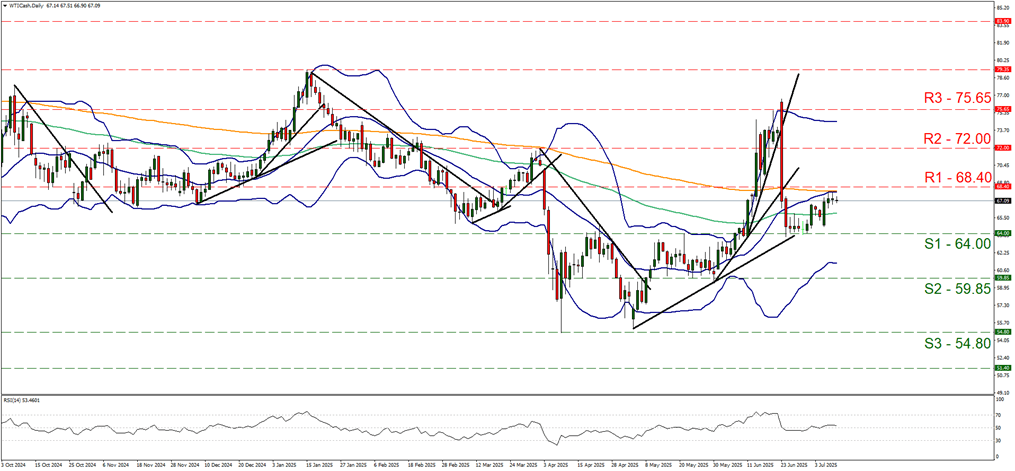Select the 3 Oct 2024 date label
This screenshot has height=471, width=1015.
coord(12,465)
